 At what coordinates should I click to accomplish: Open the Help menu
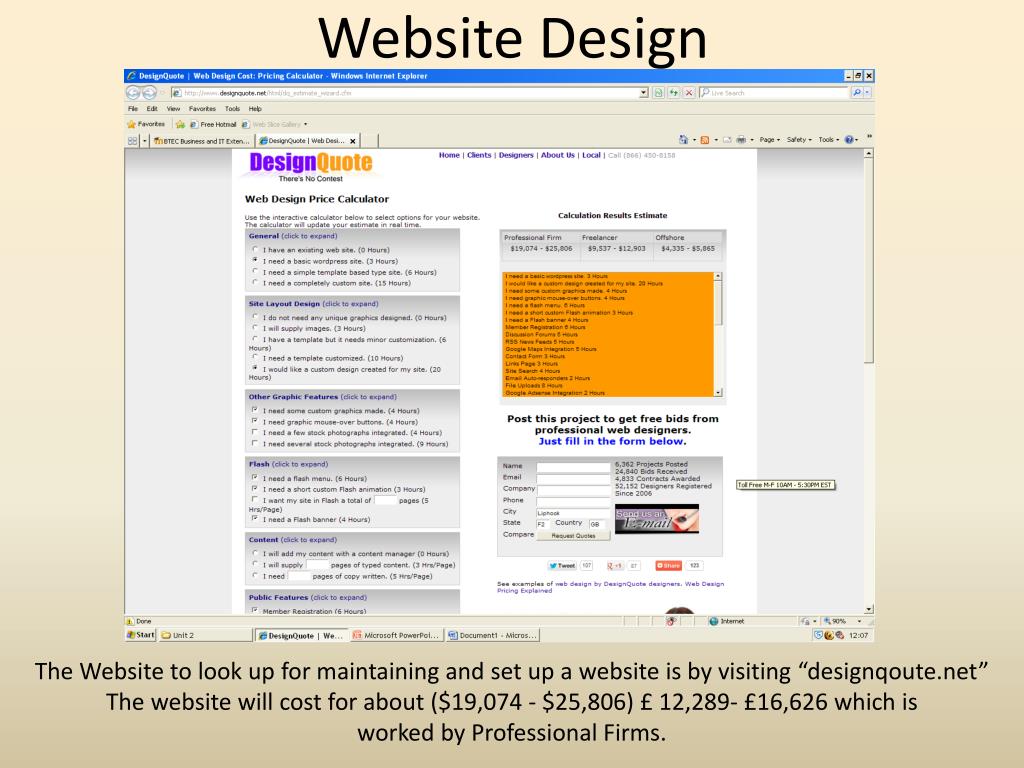(x=255, y=109)
